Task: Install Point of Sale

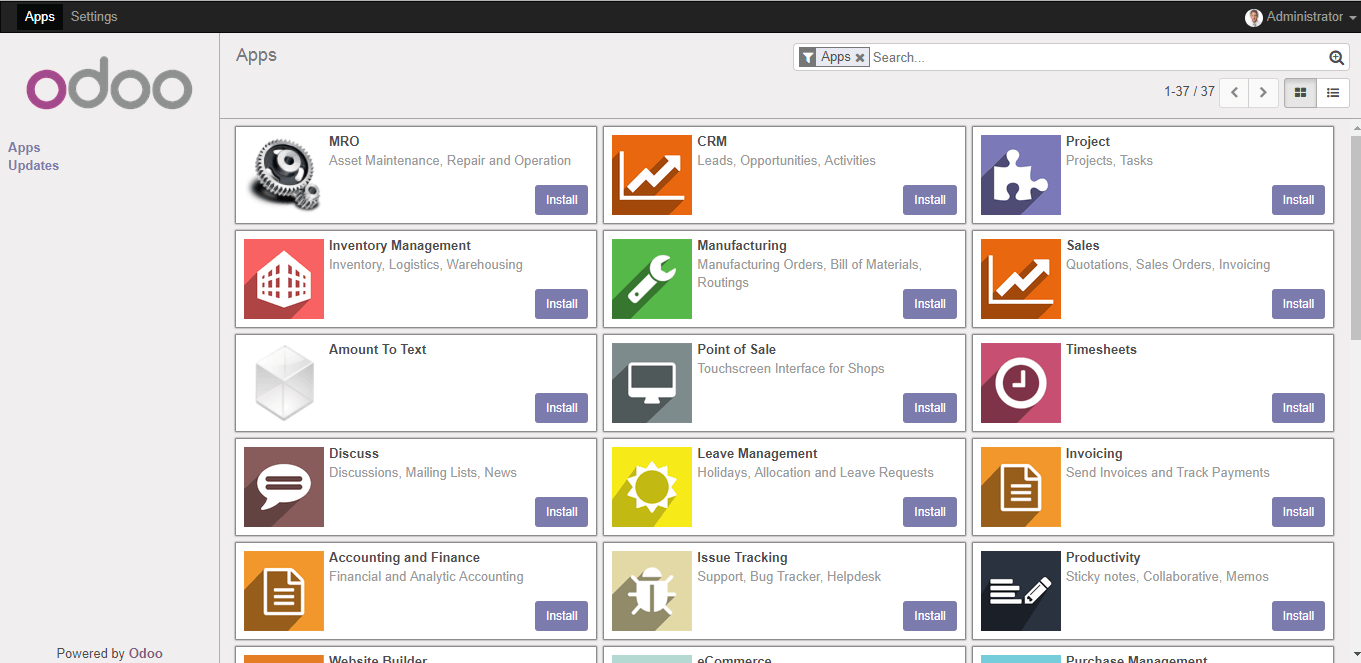Action: pos(929,408)
